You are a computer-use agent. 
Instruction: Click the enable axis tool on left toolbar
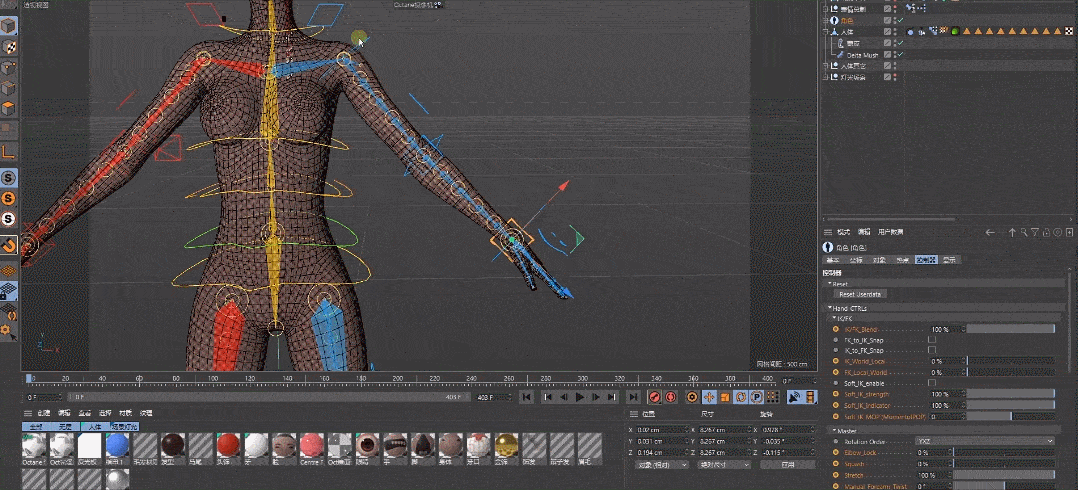click(8, 151)
